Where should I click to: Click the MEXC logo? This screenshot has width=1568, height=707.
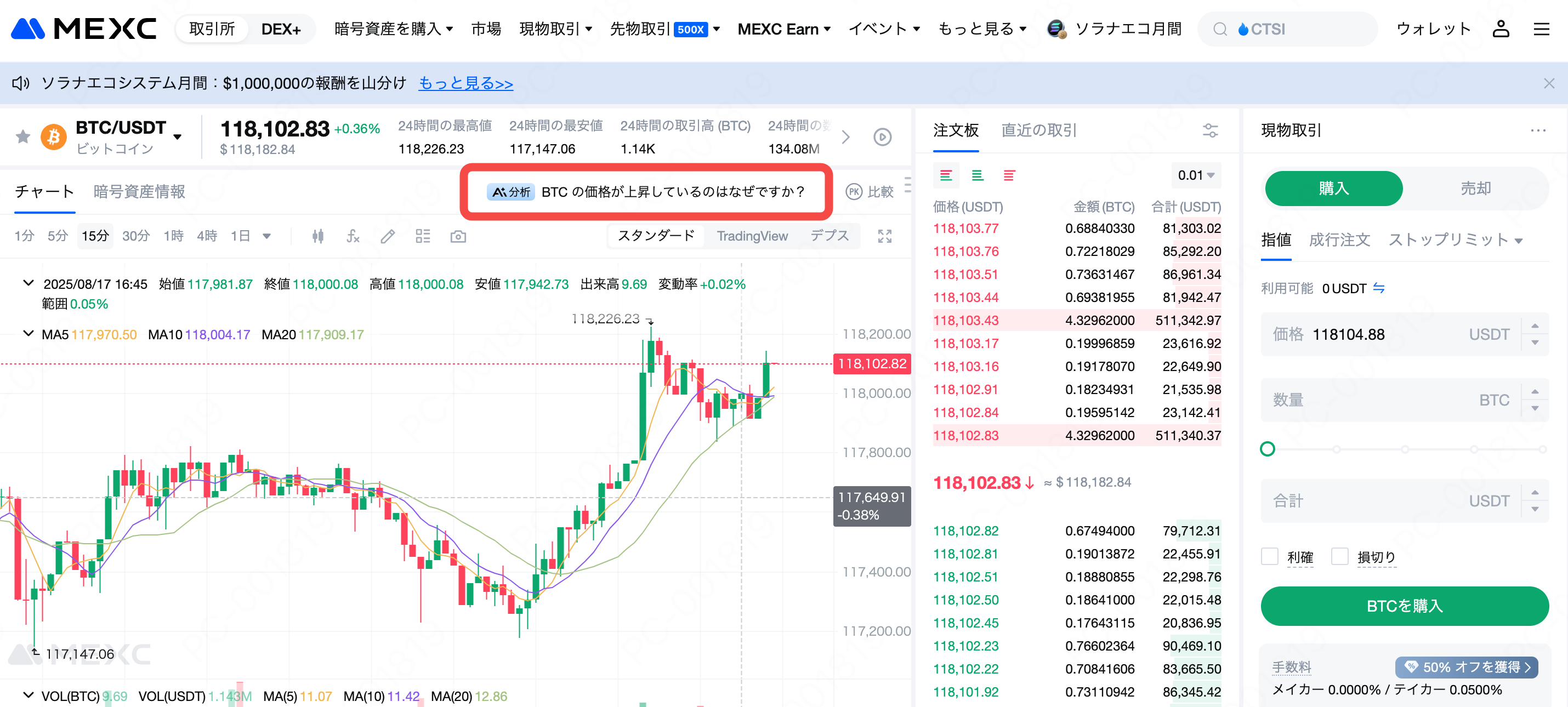coord(83,28)
